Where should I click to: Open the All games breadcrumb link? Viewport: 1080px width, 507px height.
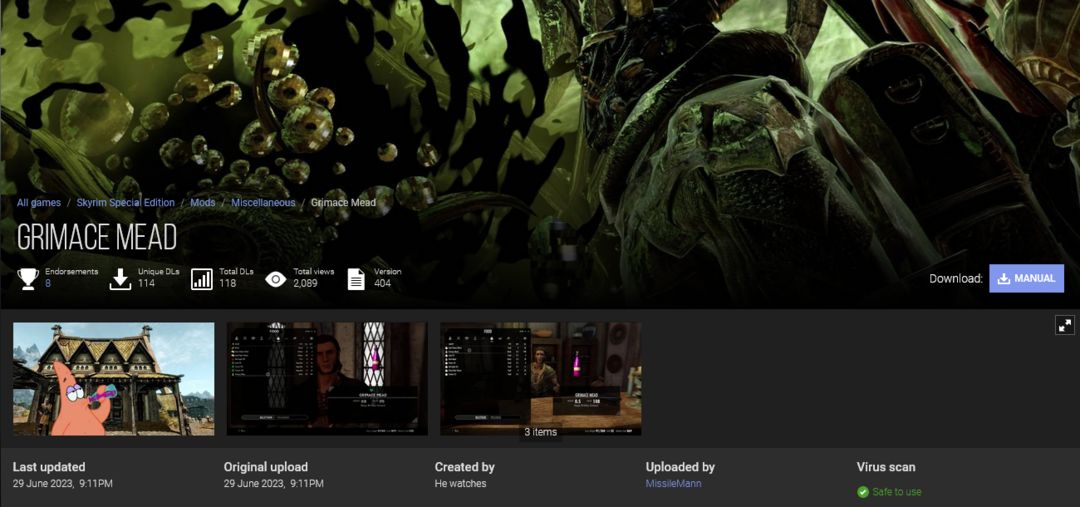[39, 203]
